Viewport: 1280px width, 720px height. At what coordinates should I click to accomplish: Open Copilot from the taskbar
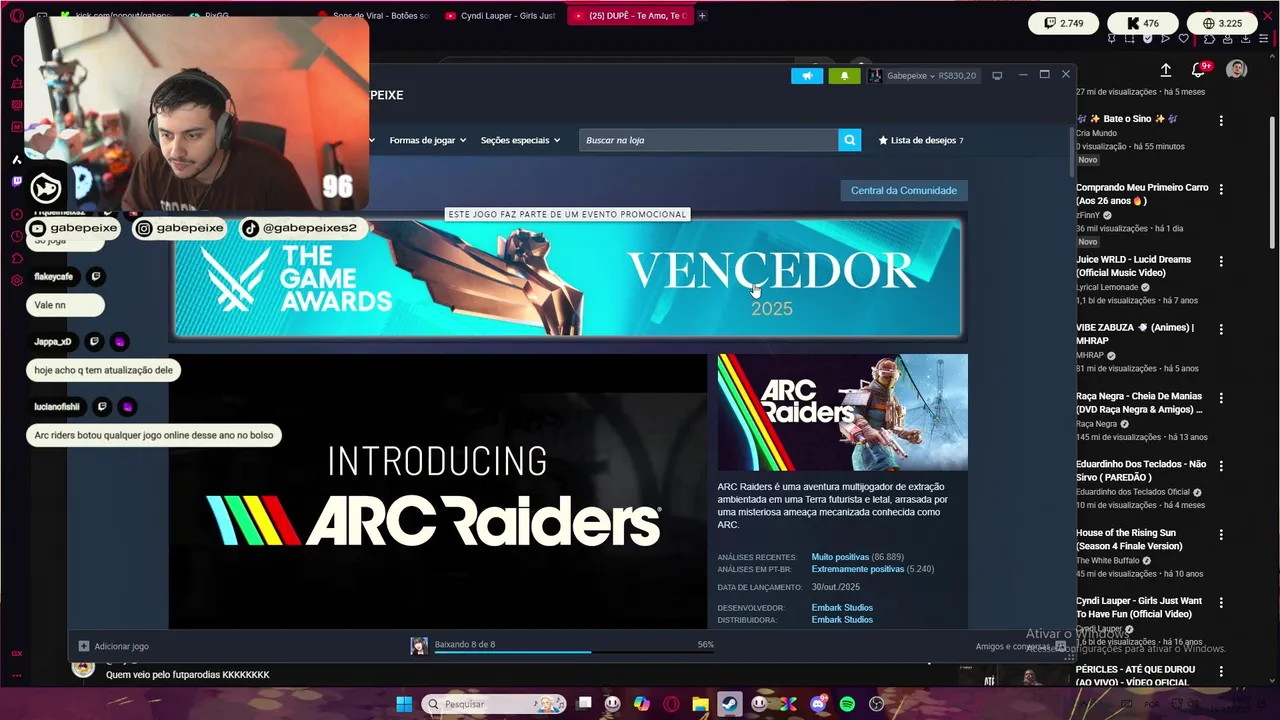pos(642,704)
